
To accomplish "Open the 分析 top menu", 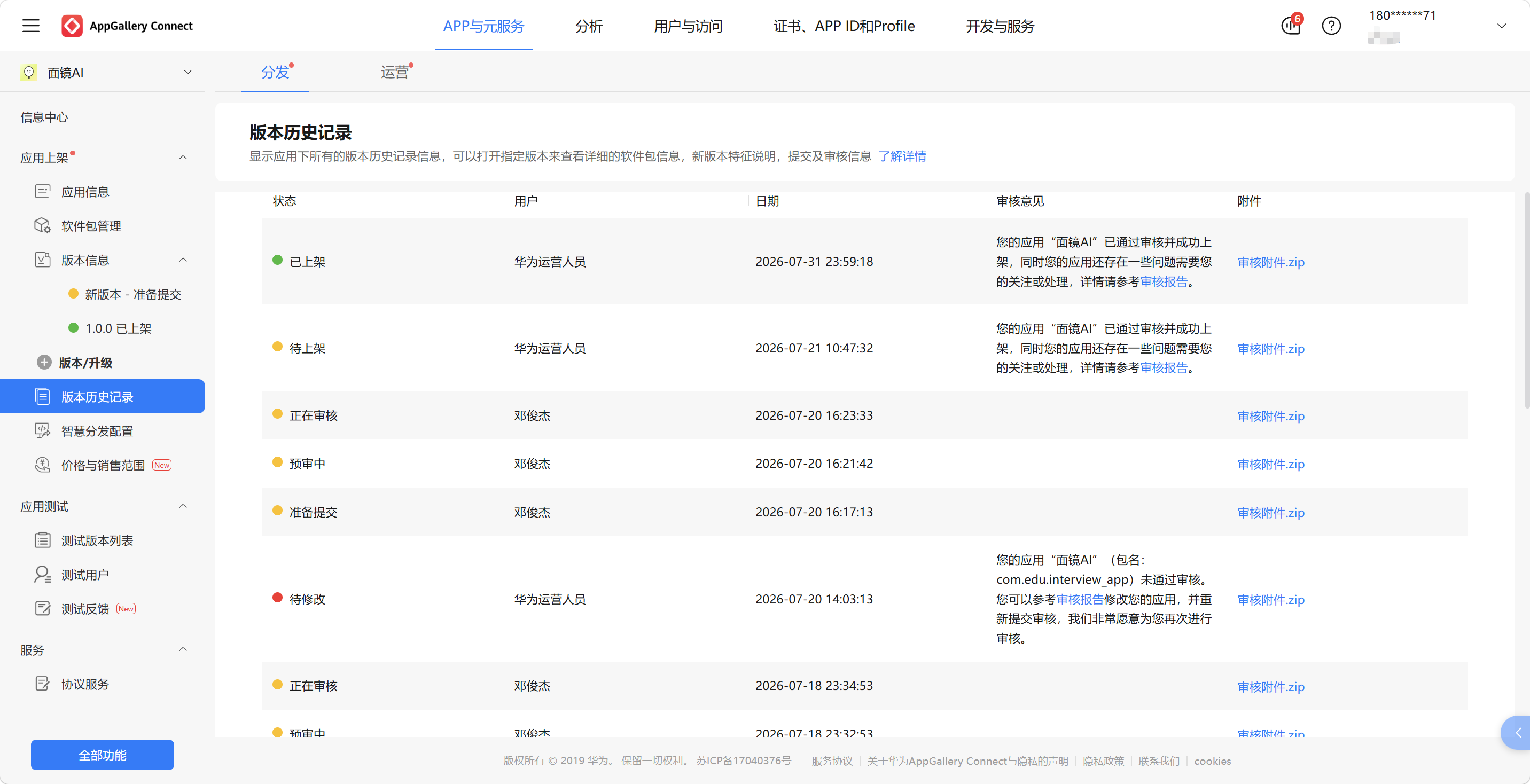I will coord(589,26).
